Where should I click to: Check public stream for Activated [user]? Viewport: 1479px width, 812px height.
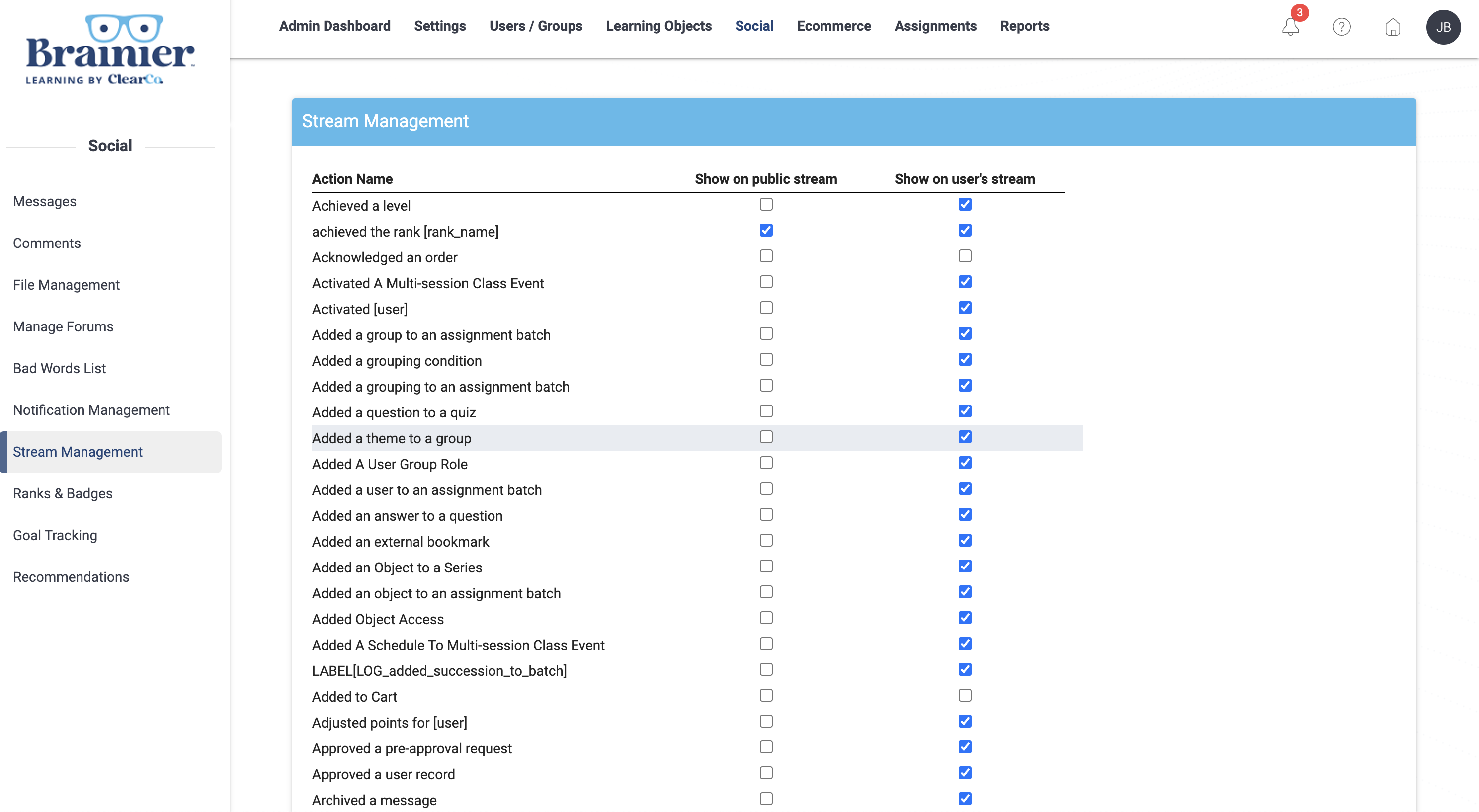coord(766,308)
